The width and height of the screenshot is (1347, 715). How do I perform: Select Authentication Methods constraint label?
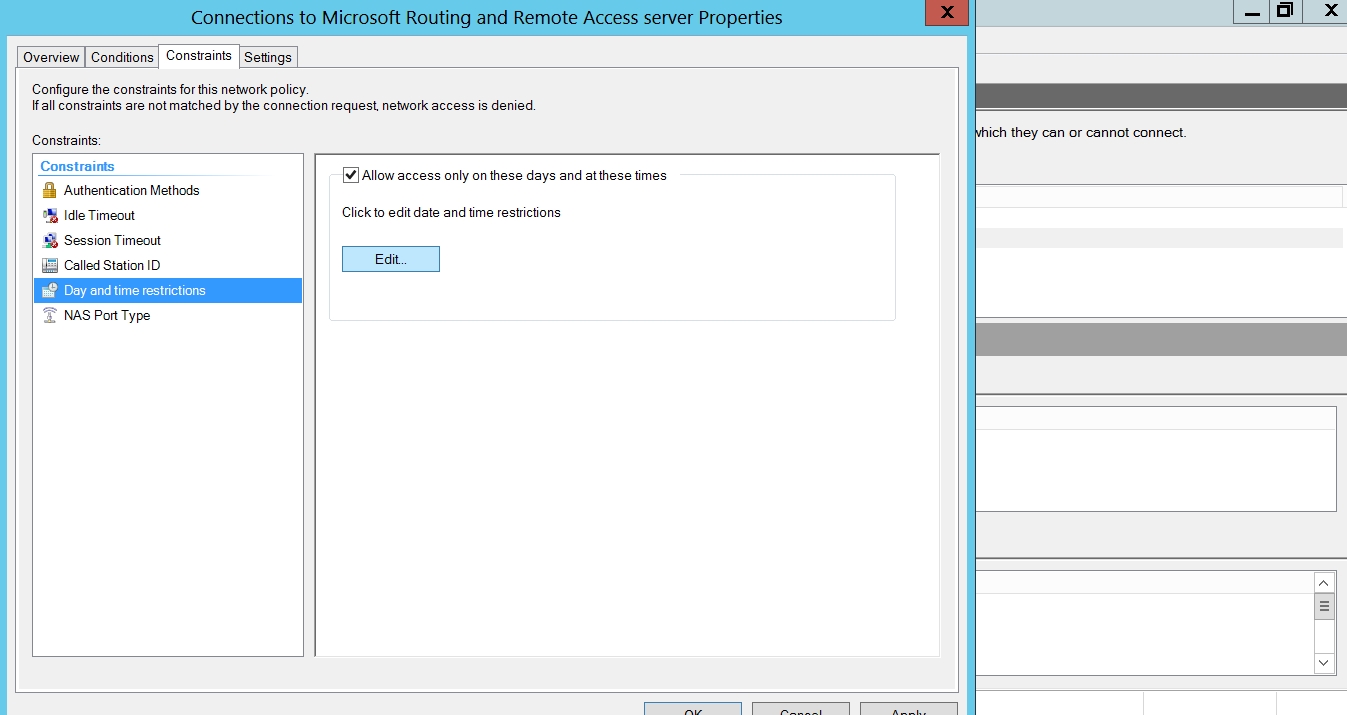click(x=131, y=190)
